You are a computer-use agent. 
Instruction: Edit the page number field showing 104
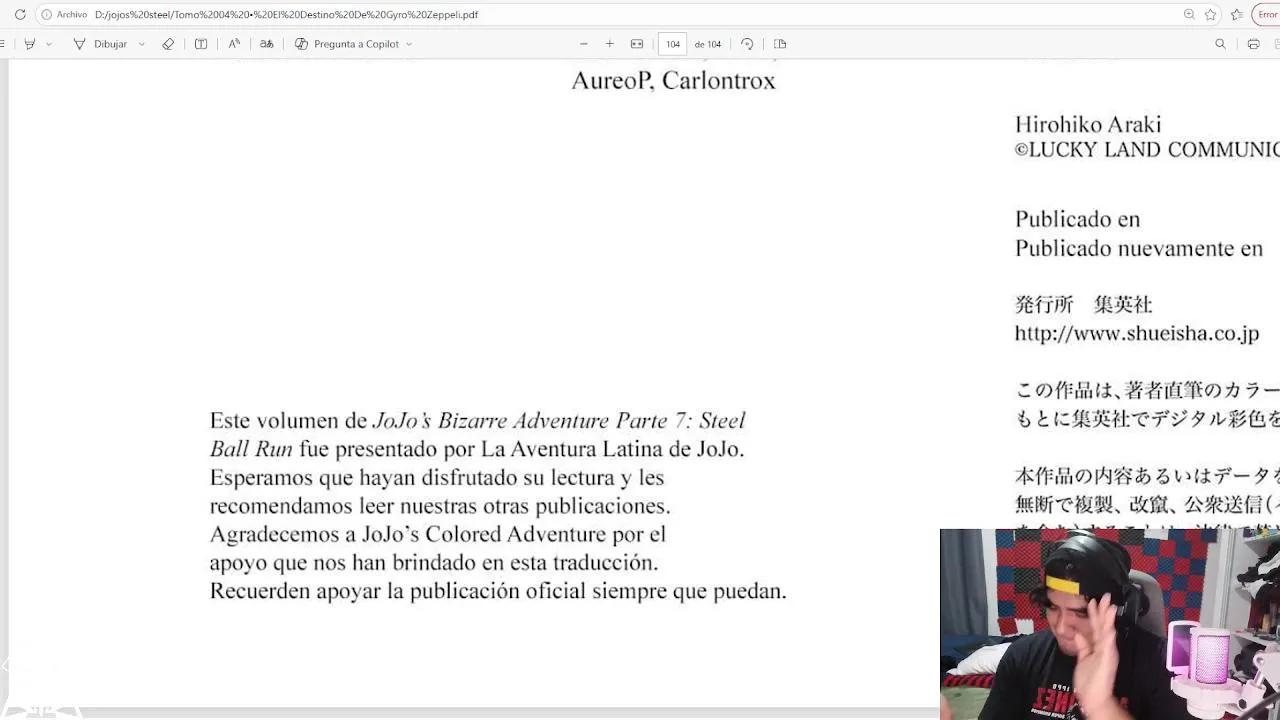pos(673,44)
